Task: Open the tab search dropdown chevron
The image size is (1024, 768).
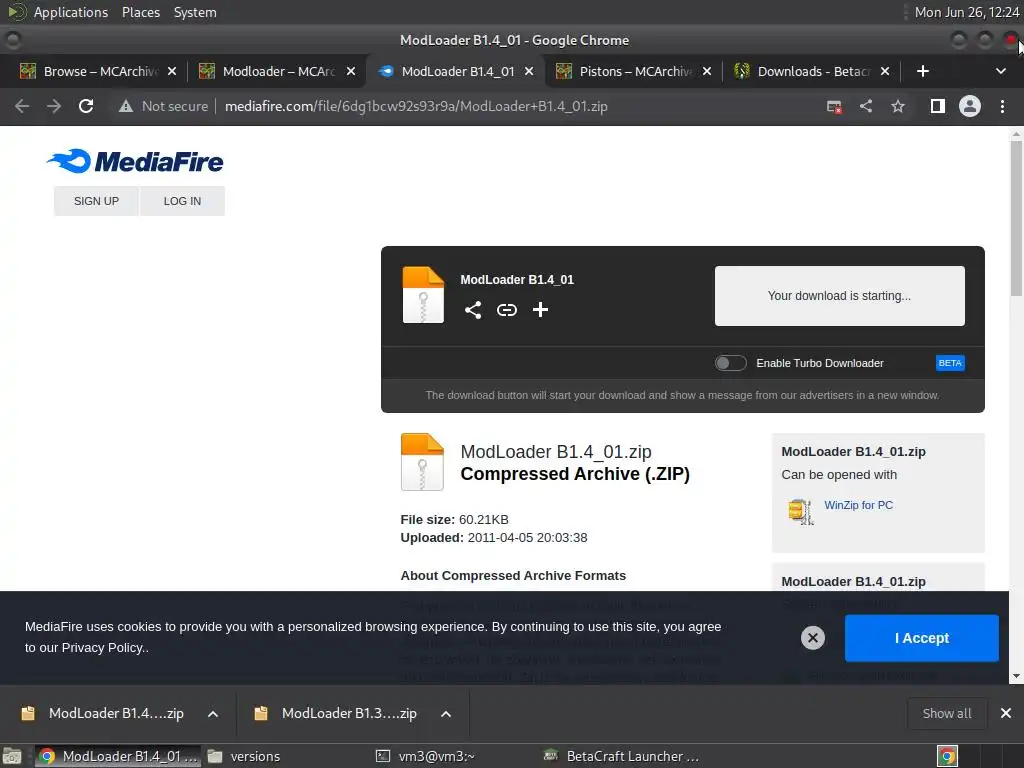Action: 1000,71
